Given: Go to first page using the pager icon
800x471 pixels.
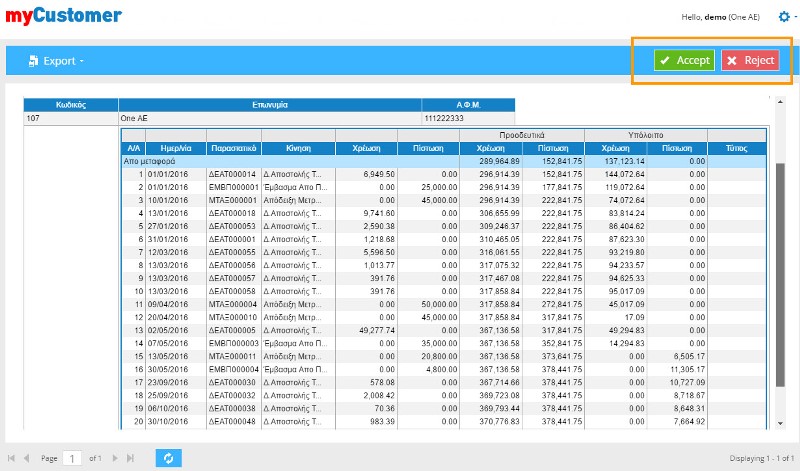Looking at the screenshot, I should pyautogui.click(x=11, y=457).
